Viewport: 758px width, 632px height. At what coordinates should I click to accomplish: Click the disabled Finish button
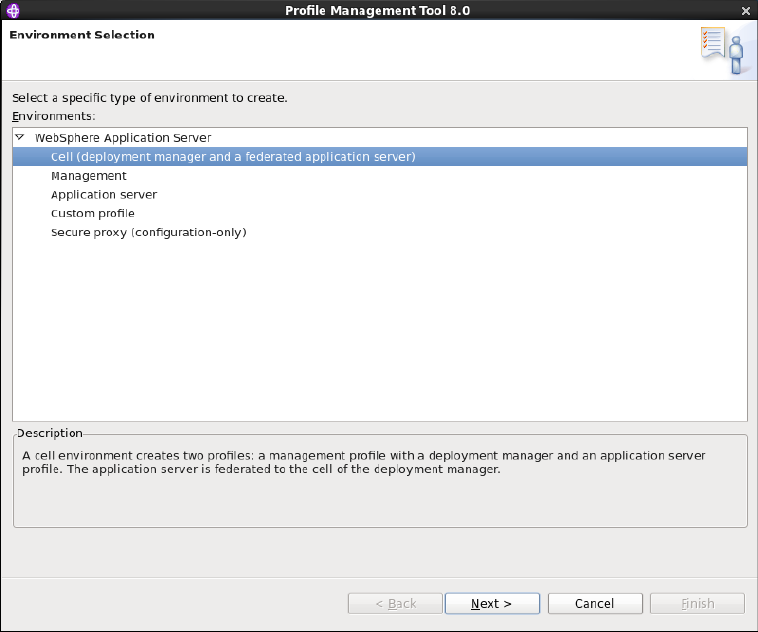tap(698, 603)
